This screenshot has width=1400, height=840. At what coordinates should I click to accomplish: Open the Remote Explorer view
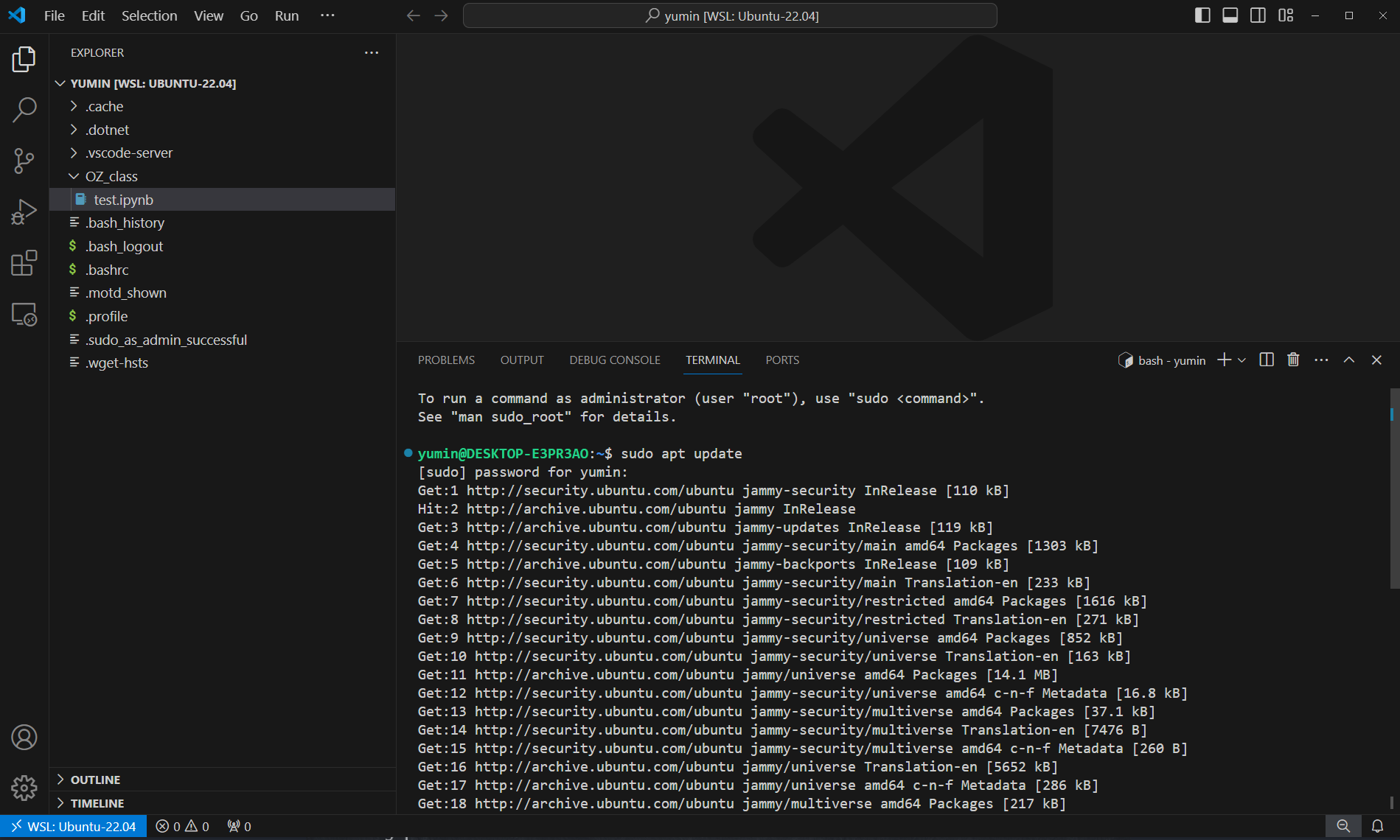[24, 315]
